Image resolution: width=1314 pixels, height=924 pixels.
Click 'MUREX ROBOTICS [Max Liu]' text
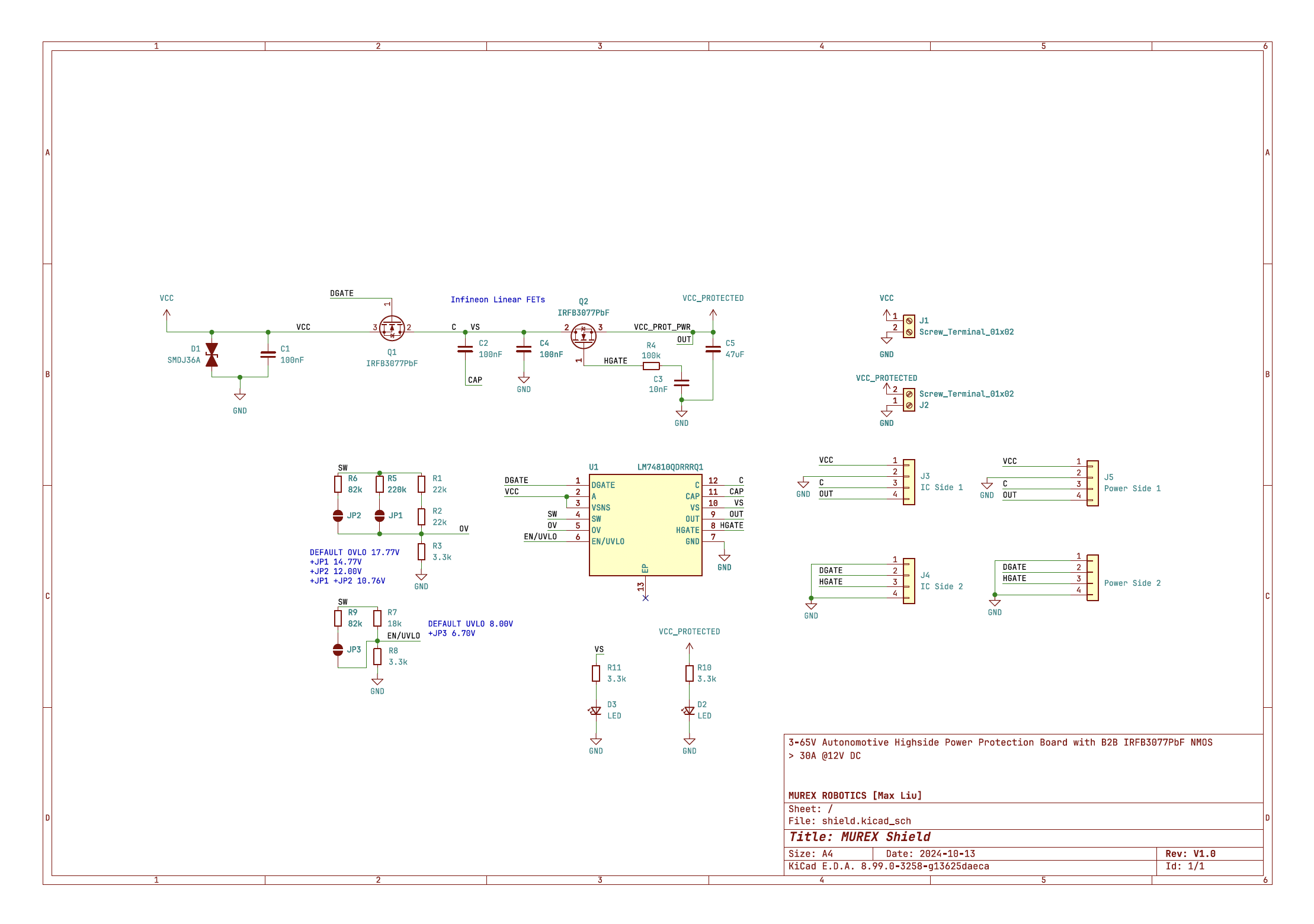click(855, 795)
